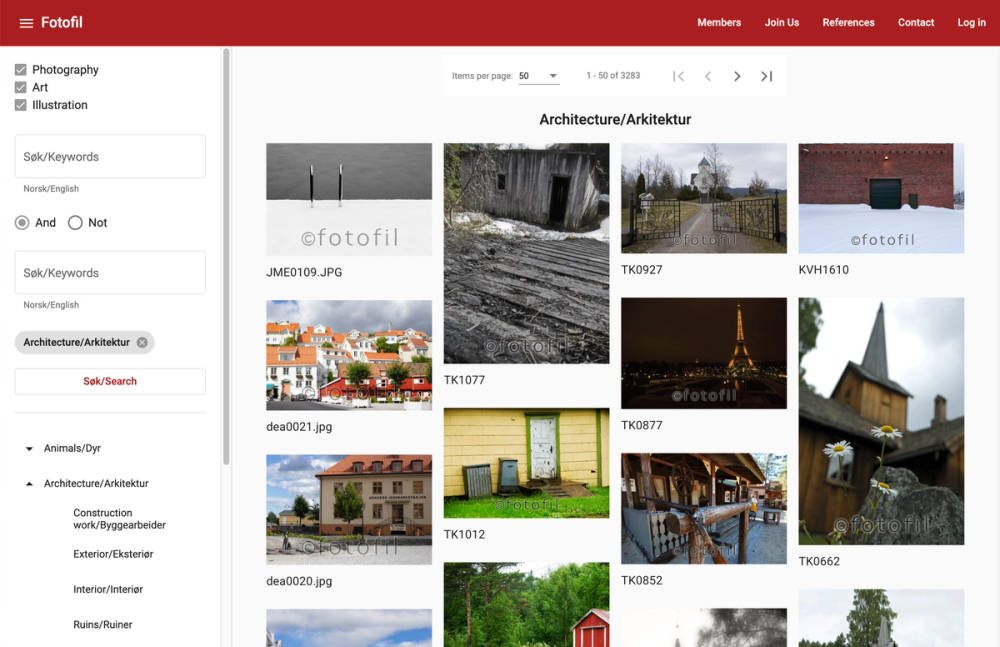
Task: Advance to the next page of results
Action: click(x=737, y=76)
